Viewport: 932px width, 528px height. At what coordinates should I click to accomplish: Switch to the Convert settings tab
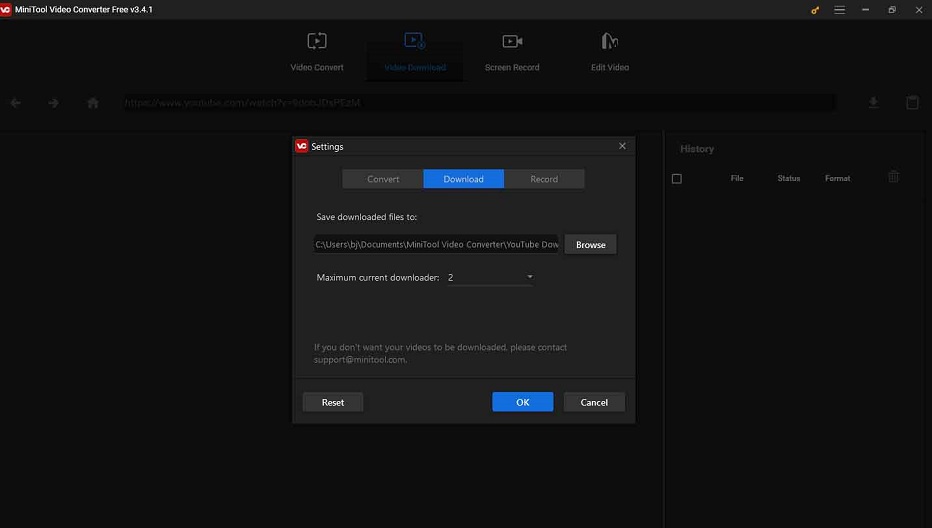coord(383,179)
